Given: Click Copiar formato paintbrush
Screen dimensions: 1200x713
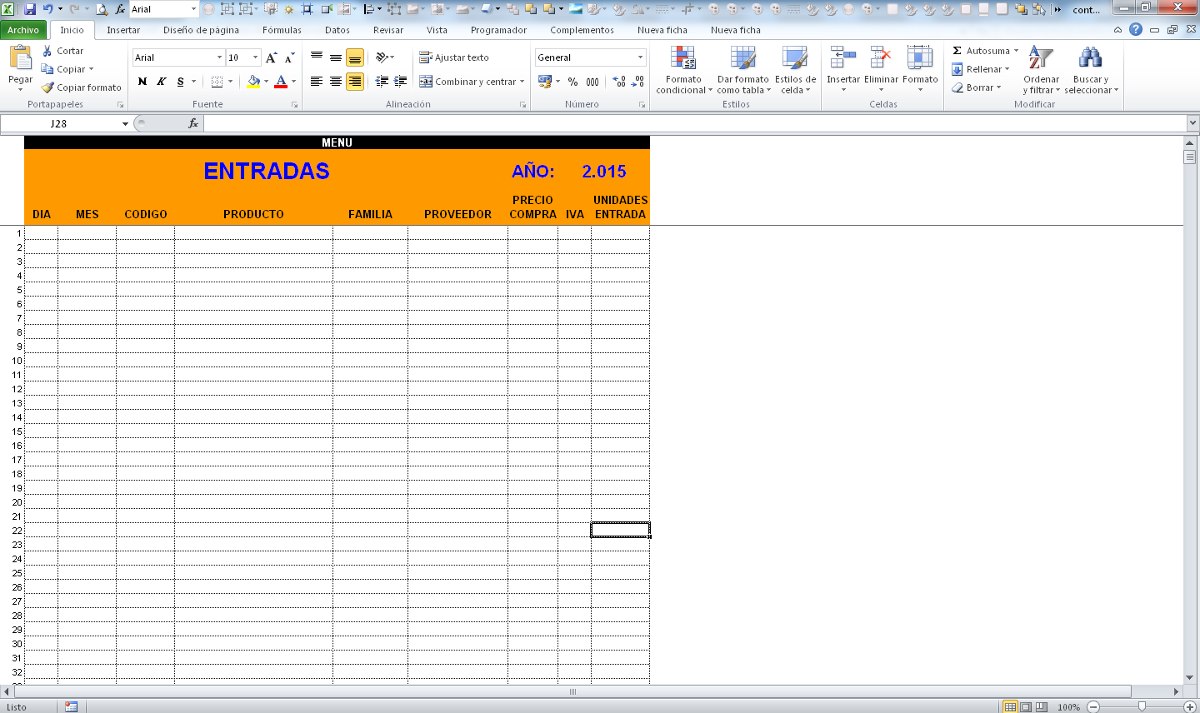Looking at the screenshot, I should pos(81,88).
